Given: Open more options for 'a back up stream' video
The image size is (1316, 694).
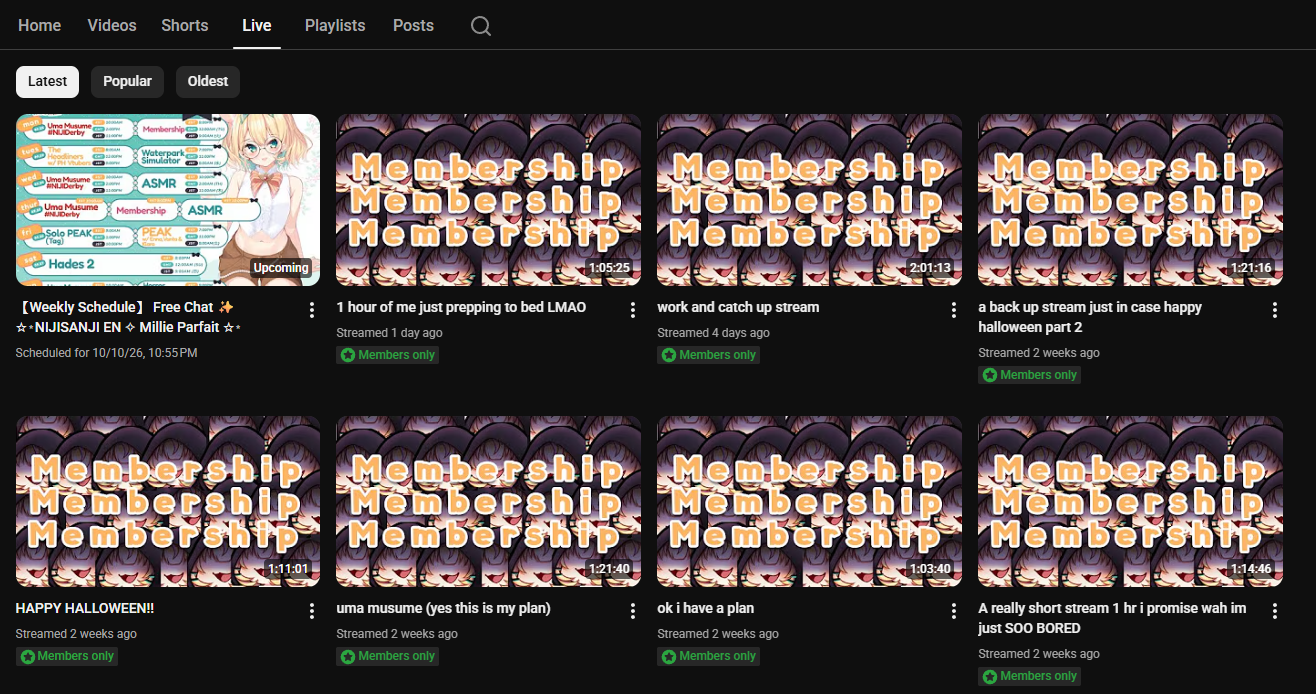Looking at the screenshot, I should coord(1275,310).
